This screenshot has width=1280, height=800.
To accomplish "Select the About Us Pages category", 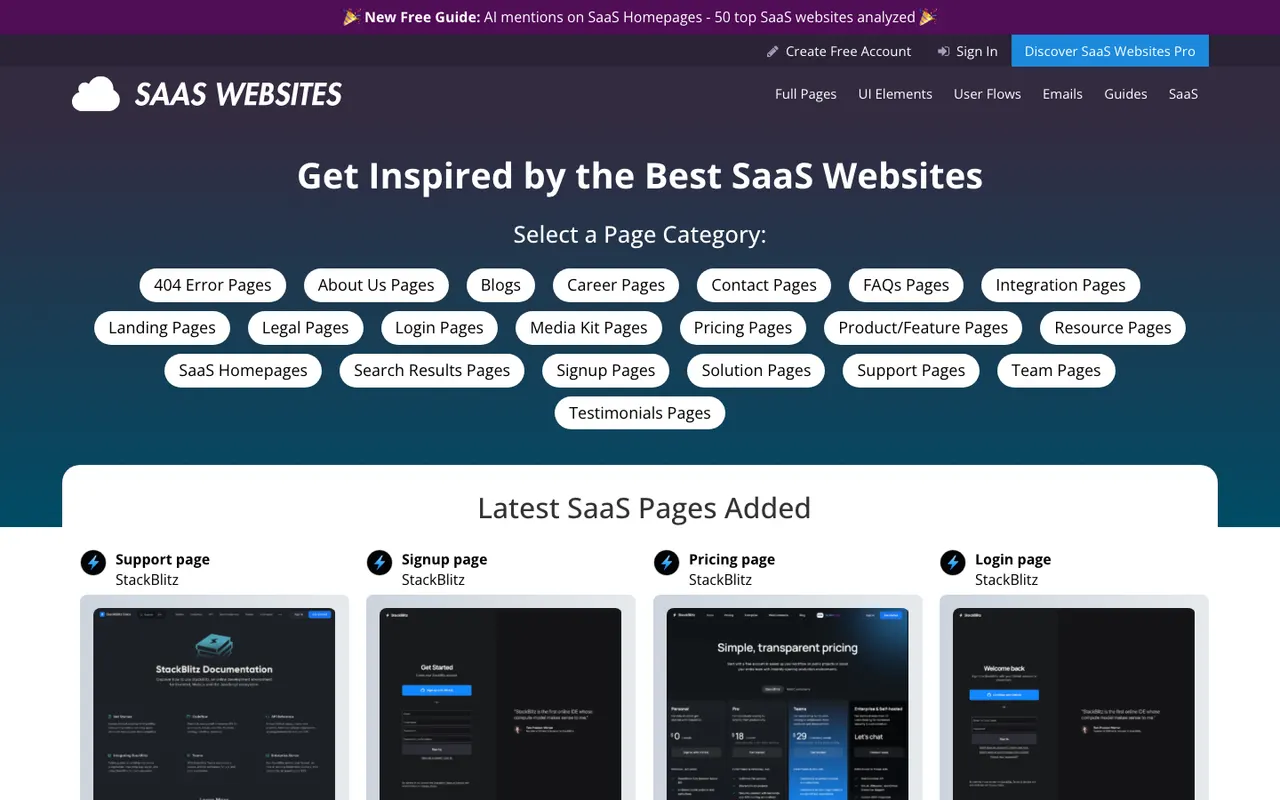I will coord(376,285).
